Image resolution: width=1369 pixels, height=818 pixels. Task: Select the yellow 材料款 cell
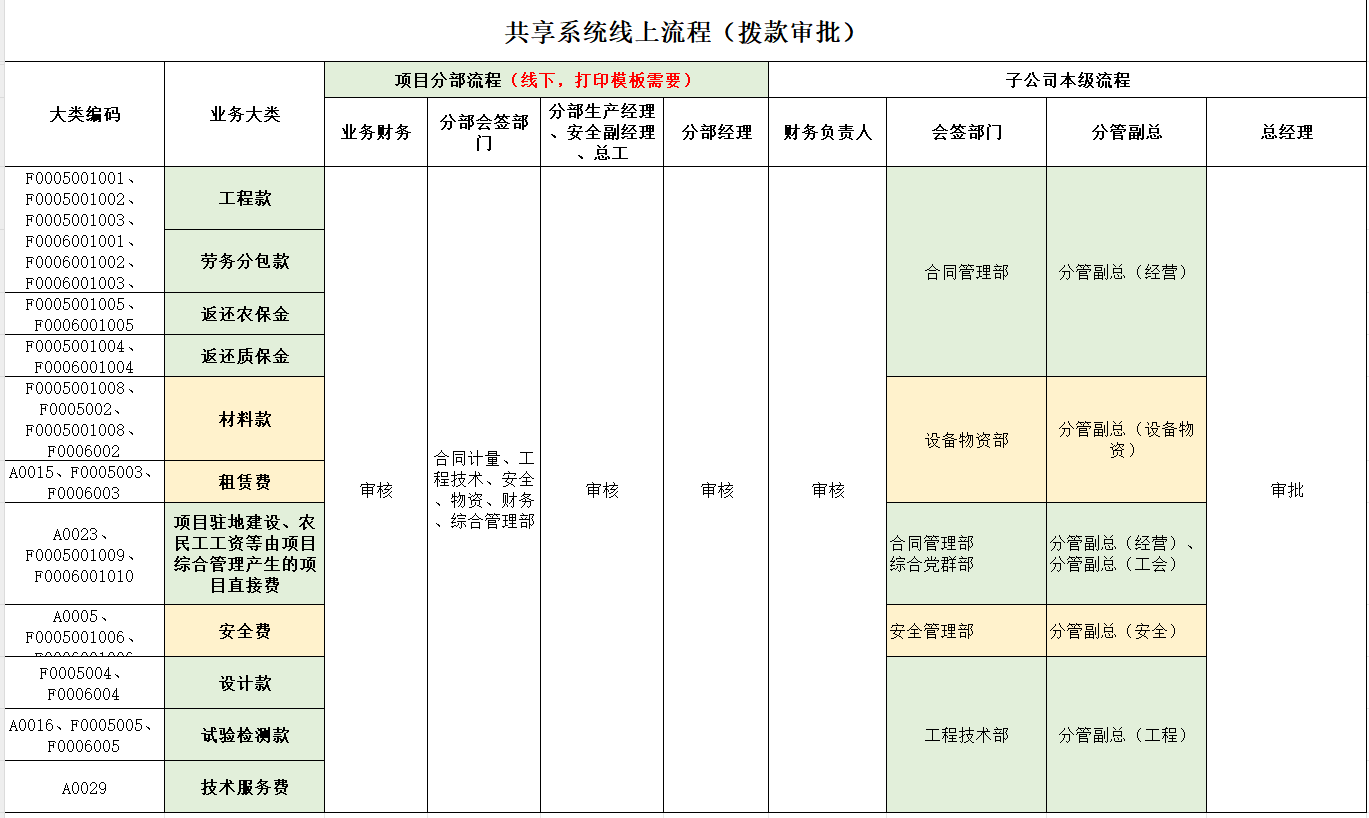pos(245,419)
